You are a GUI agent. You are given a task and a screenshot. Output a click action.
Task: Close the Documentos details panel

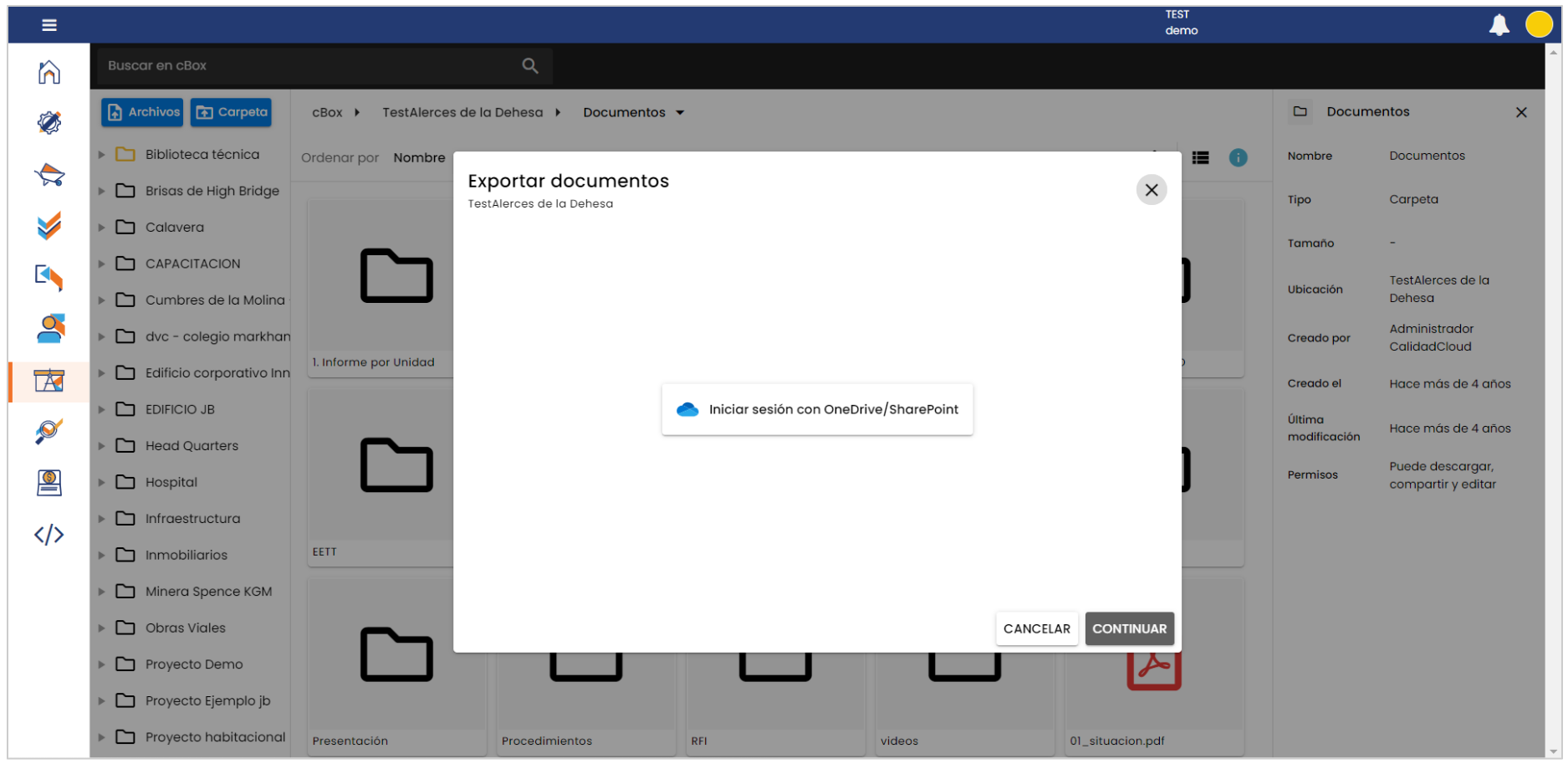[1521, 112]
